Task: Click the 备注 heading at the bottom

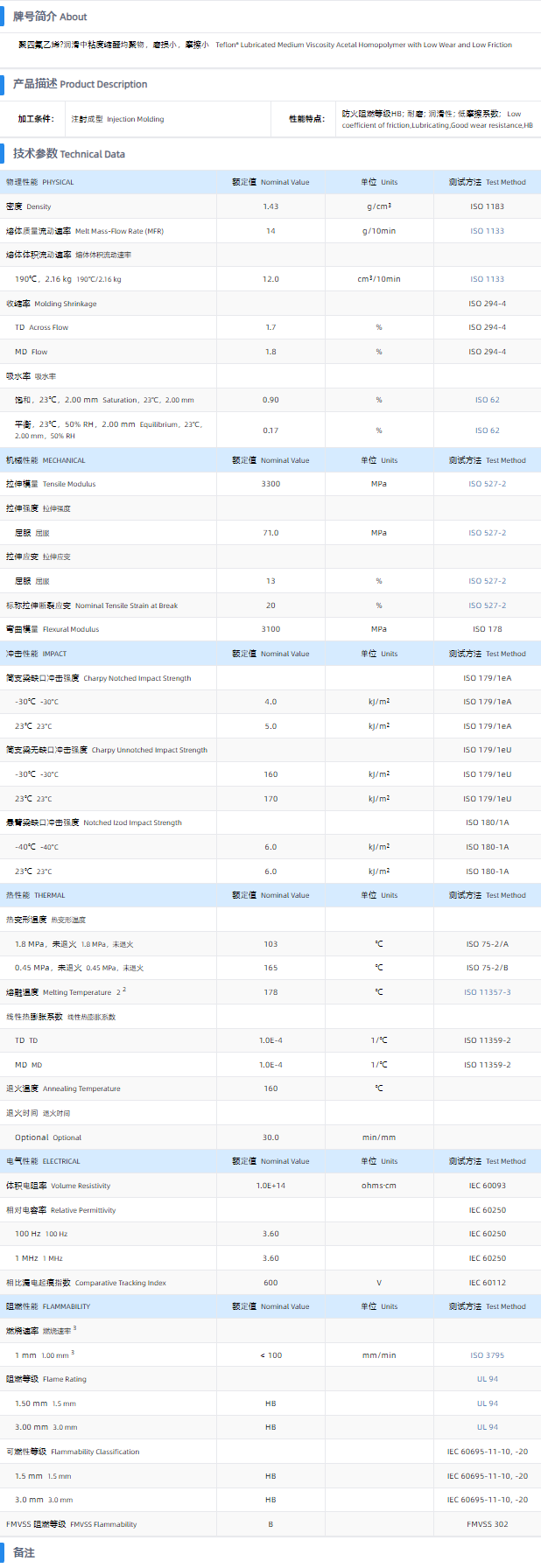Action: (24, 1552)
